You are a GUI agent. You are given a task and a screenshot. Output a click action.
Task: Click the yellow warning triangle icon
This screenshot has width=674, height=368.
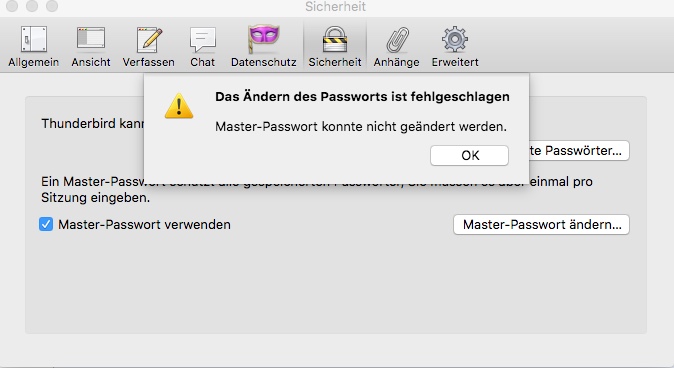(179, 106)
